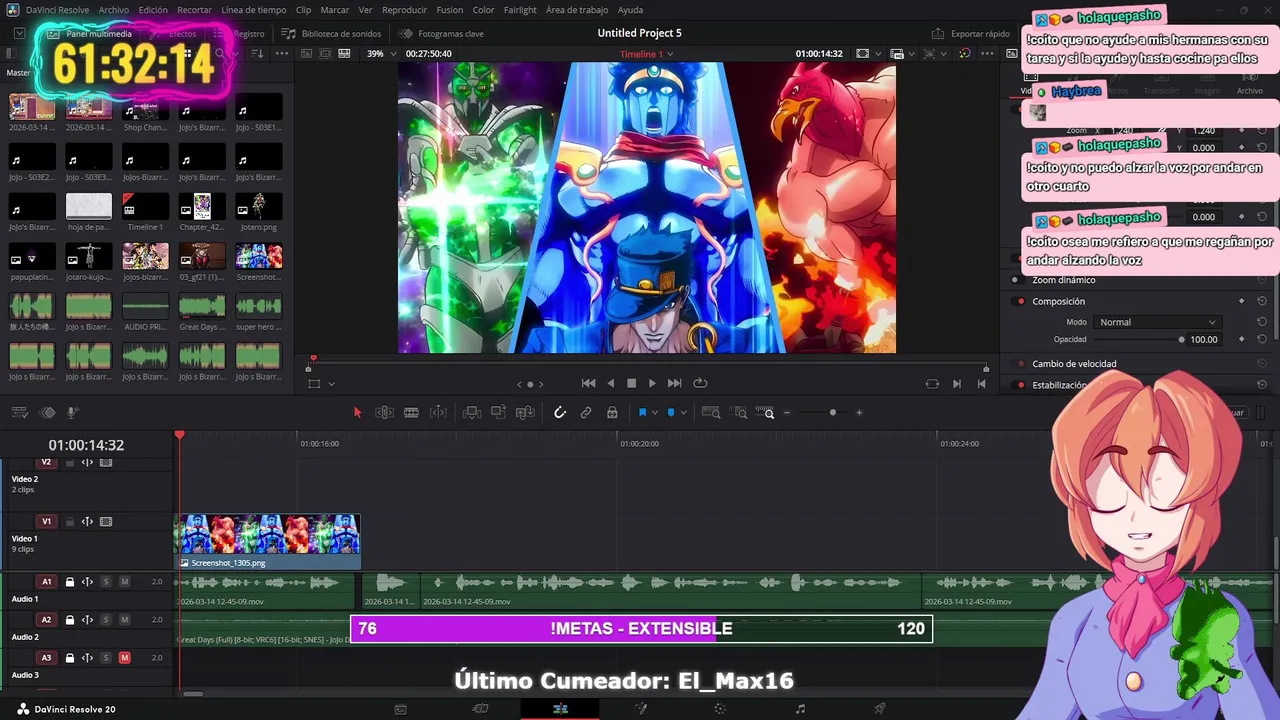Open the Biblioteca de sonidos panel
1280x720 pixels.
point(333,34)
